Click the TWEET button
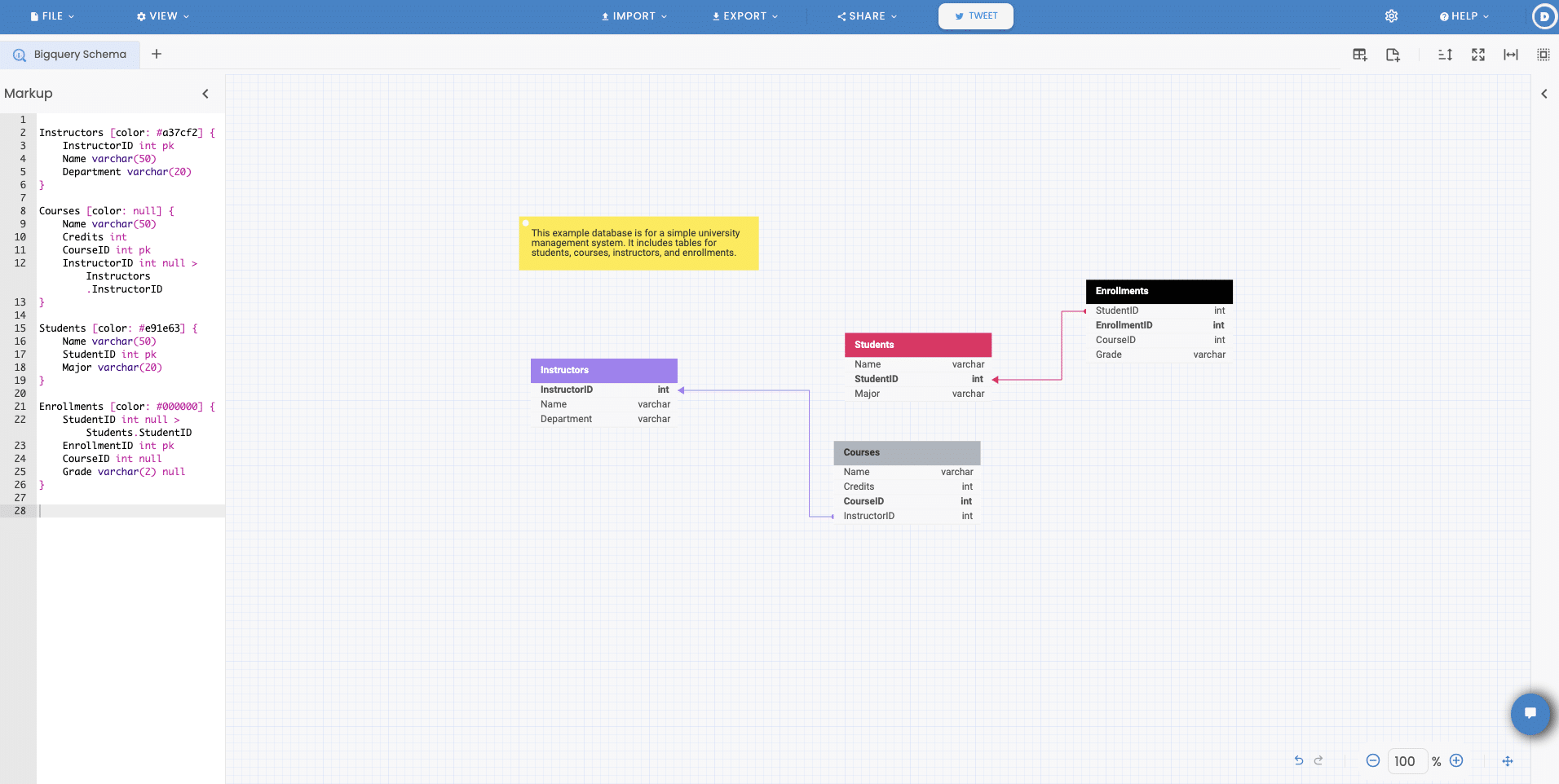The height and width of the screenshot is (784, 1559). click(x=975, y=15)
